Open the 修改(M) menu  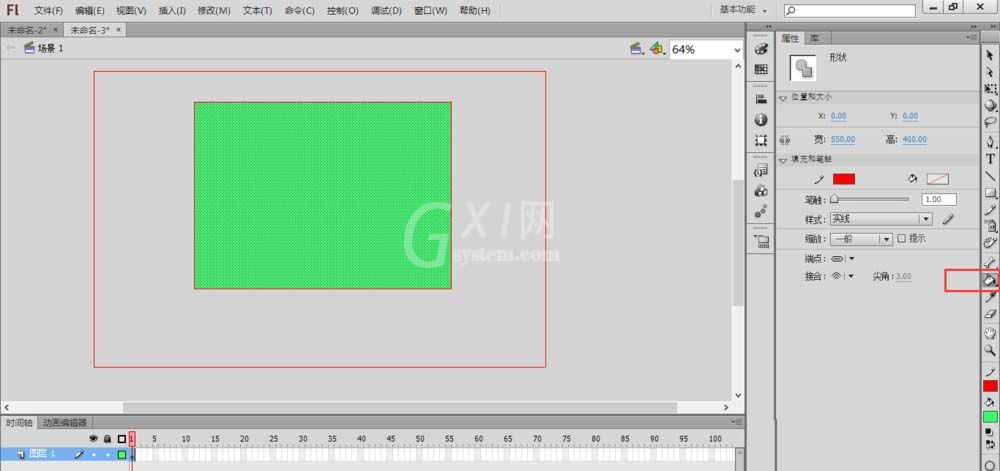pos(214,11)
